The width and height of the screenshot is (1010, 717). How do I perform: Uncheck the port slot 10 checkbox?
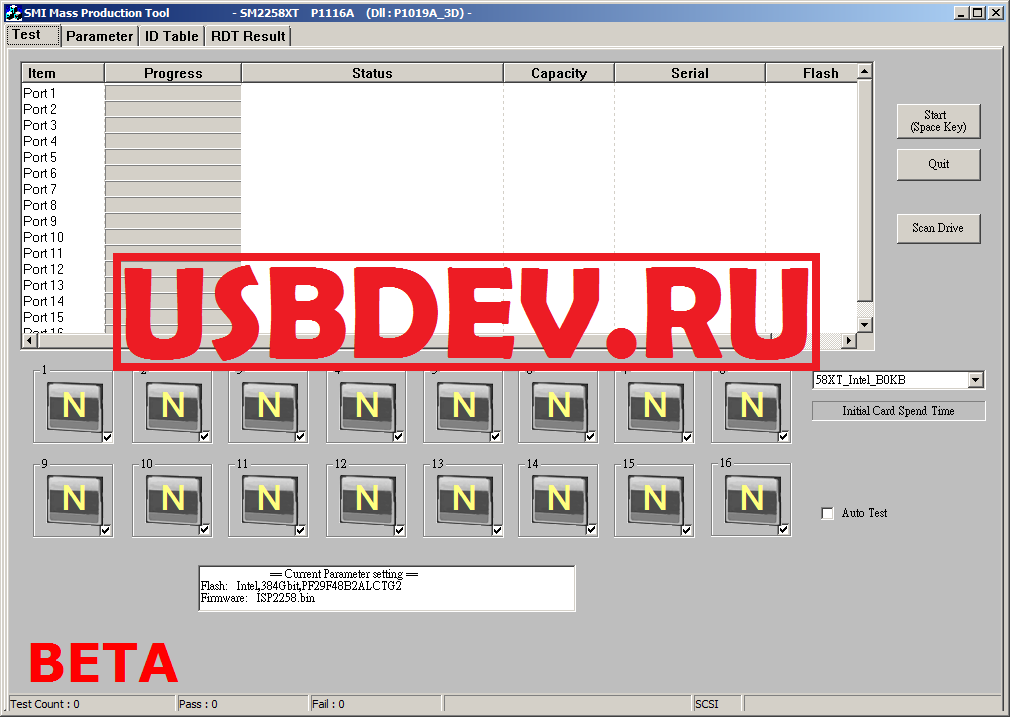[x=204, y=530]
